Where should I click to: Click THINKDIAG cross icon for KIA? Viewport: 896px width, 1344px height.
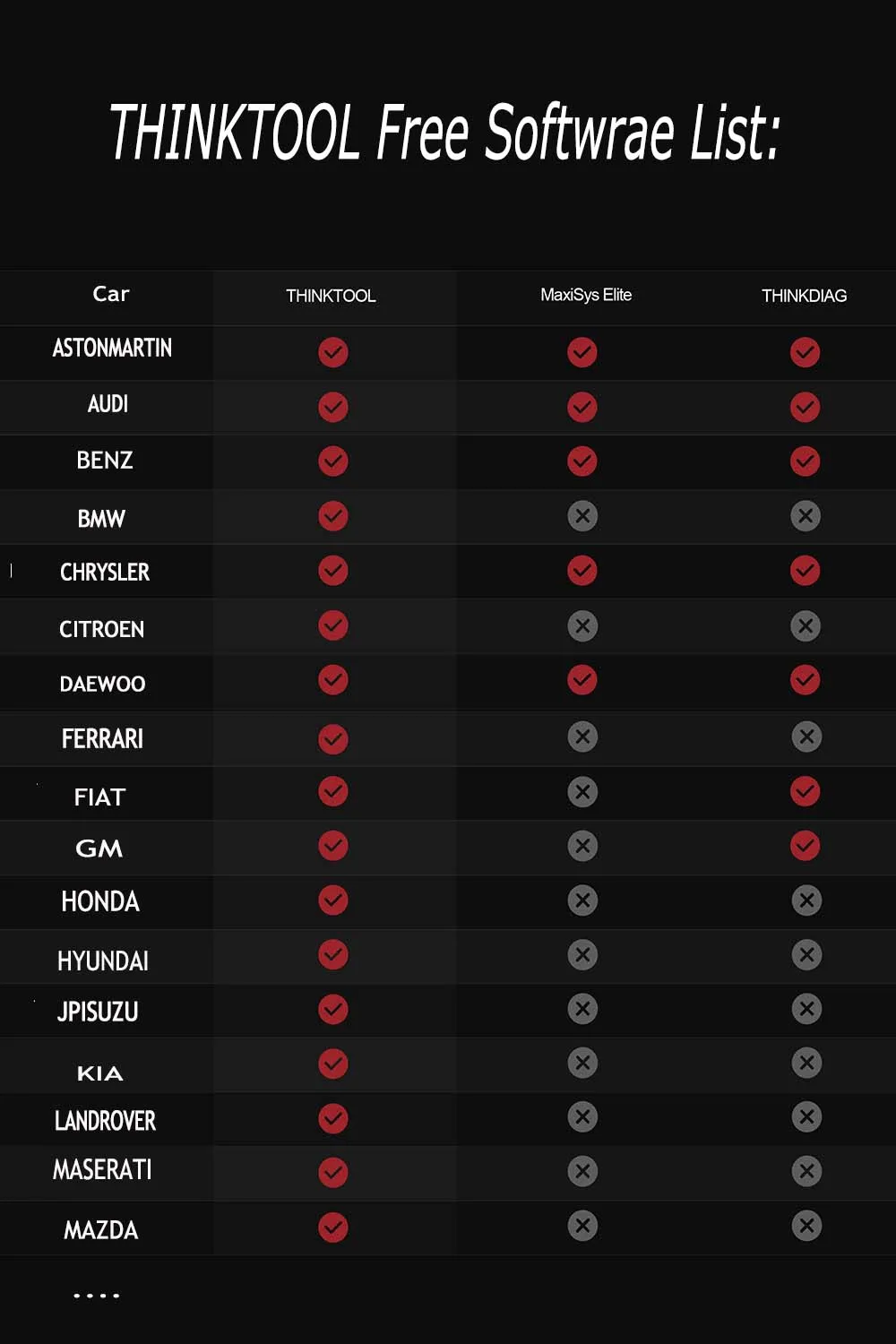806,1063
